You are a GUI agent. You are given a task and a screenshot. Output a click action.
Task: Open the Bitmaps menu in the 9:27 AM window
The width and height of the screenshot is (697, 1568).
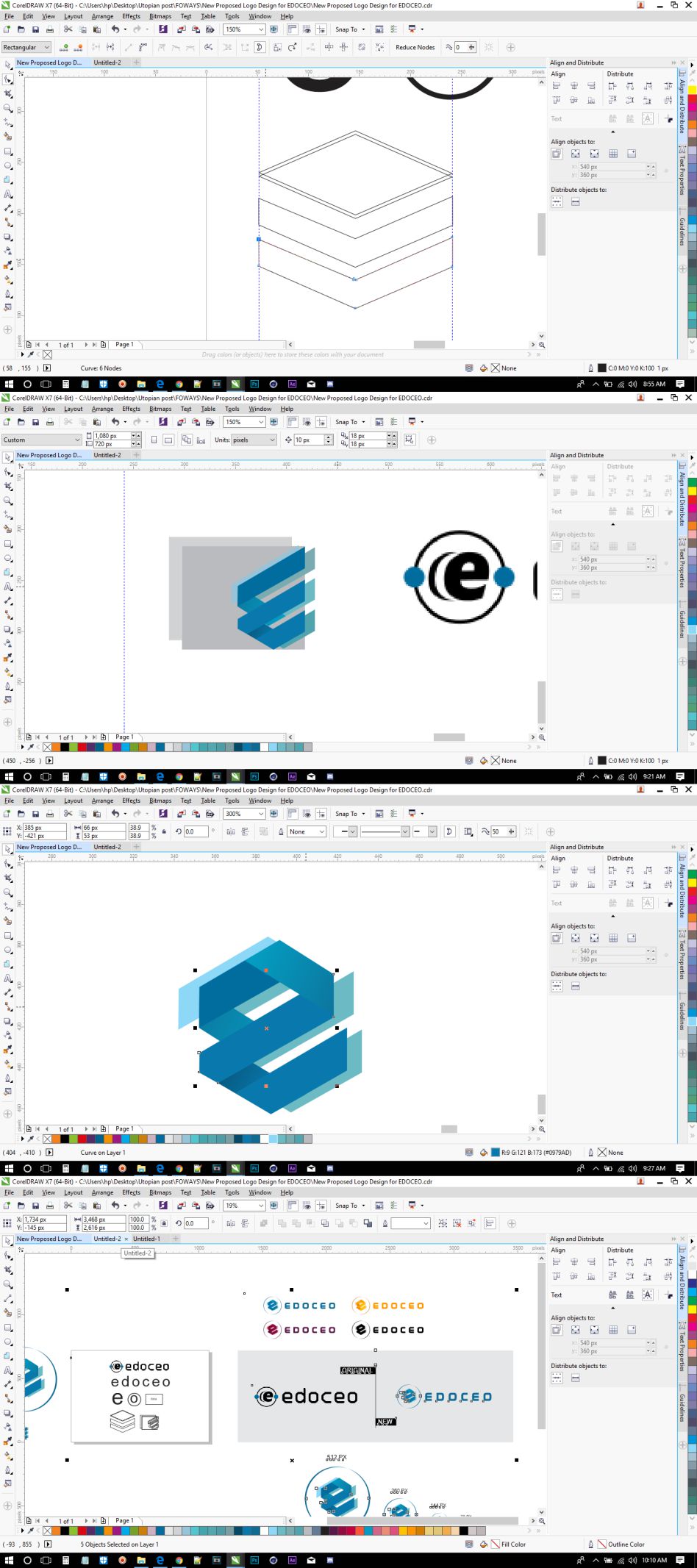(x=160, y=801)
